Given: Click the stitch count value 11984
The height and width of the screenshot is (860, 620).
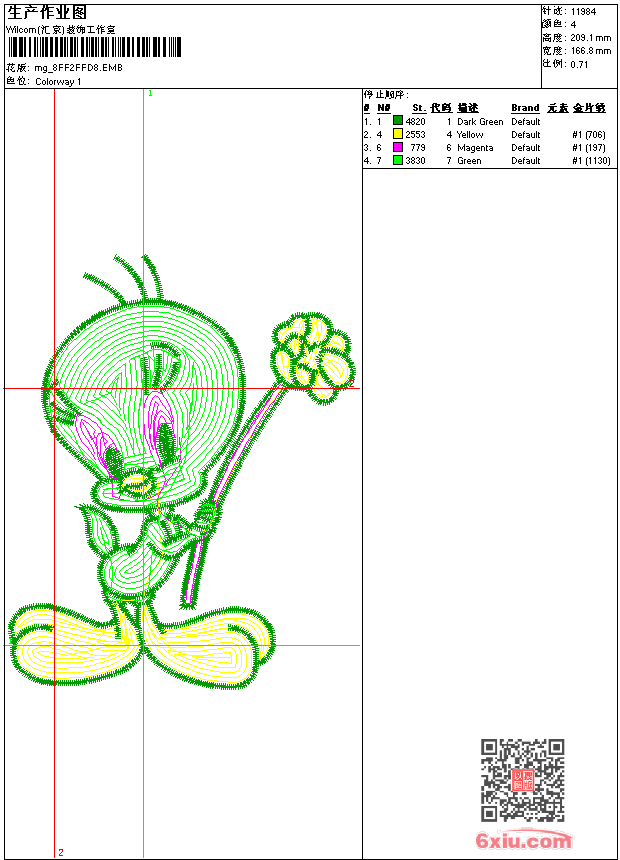Looking at the screenshot, I should click(x=583, y=12).
